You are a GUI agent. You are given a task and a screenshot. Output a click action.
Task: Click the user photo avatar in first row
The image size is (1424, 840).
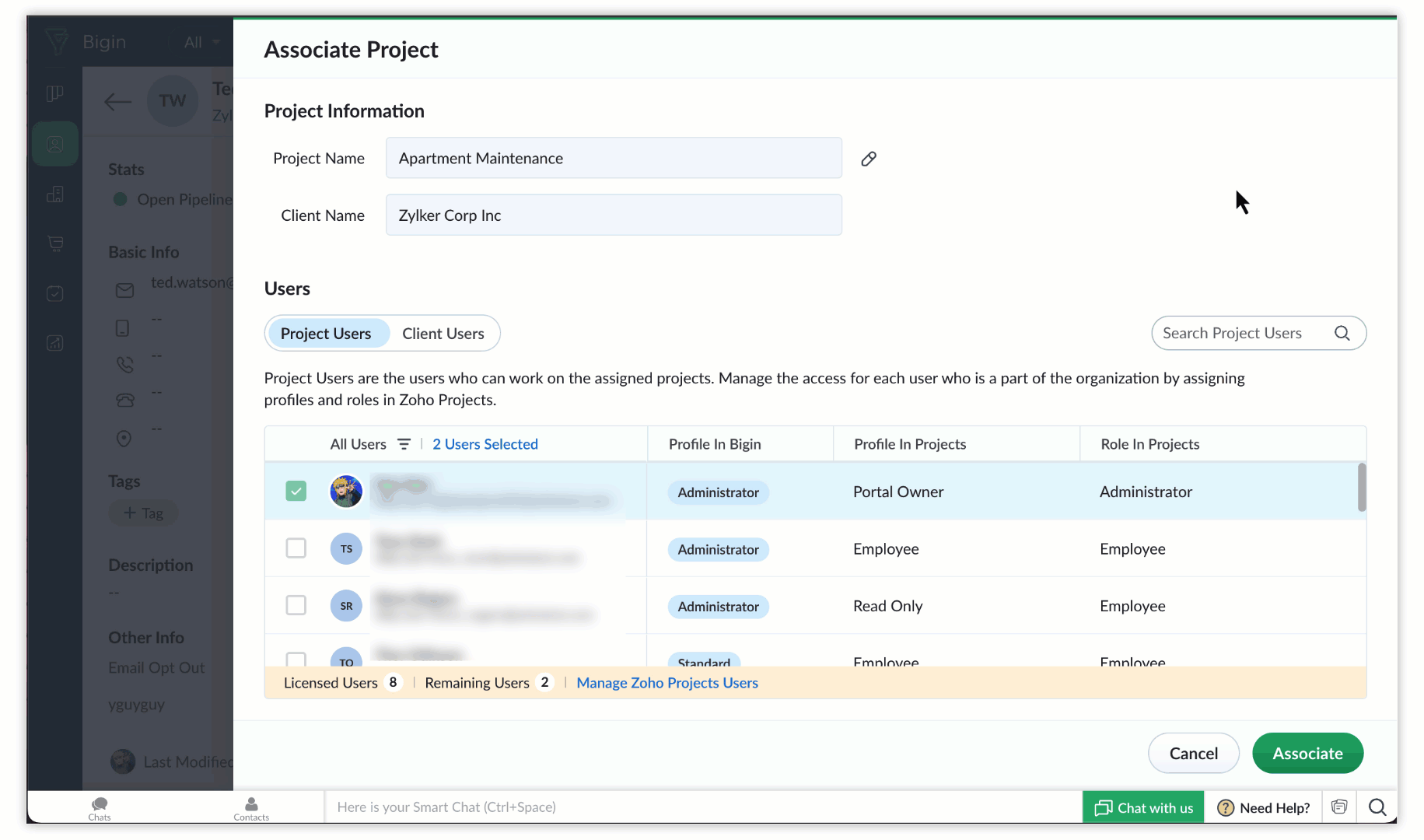tap(346, 492)
